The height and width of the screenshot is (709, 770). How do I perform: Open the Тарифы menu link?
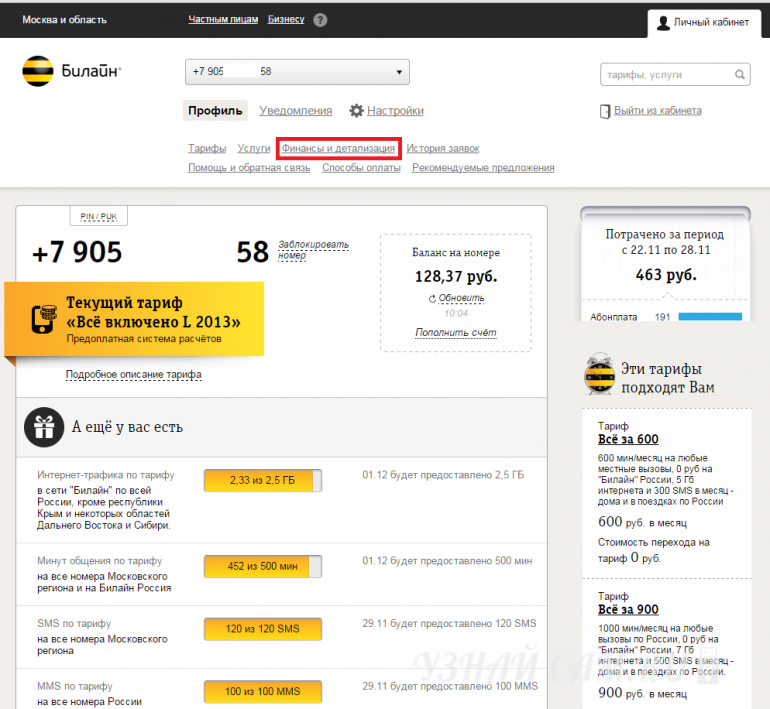207,148
